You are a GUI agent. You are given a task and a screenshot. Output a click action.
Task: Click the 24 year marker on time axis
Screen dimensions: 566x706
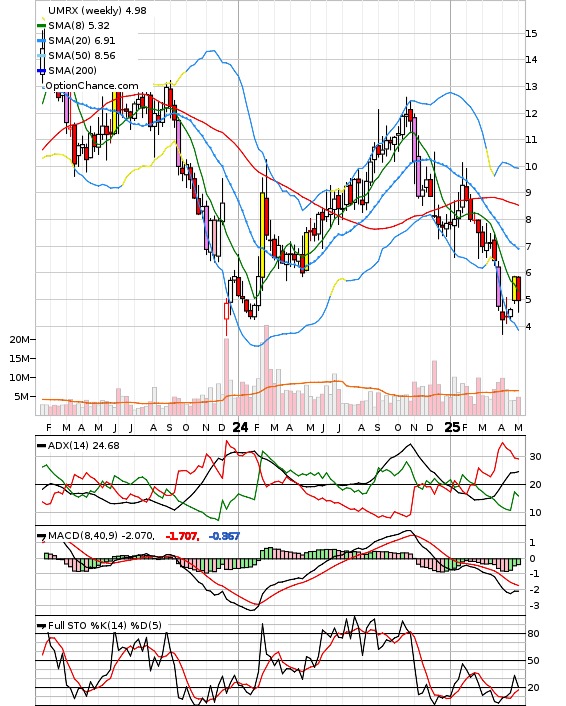click(x=240, y=427)
